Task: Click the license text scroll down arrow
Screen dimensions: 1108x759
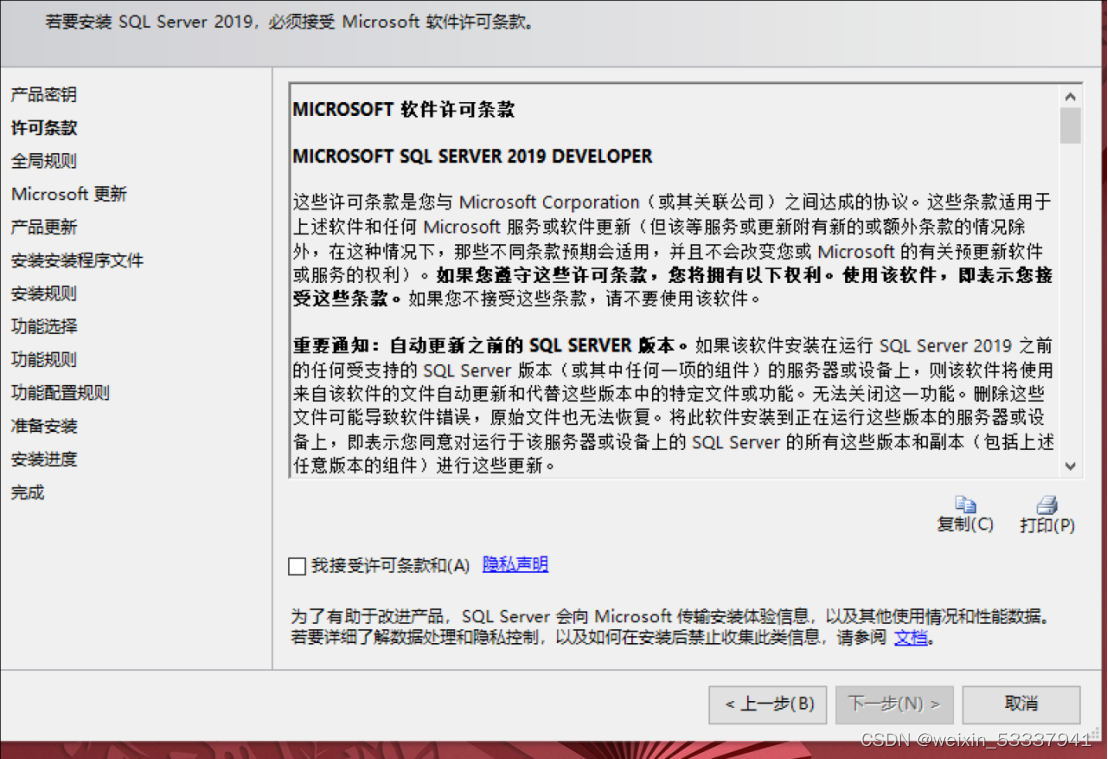Action: (1071, 466)
